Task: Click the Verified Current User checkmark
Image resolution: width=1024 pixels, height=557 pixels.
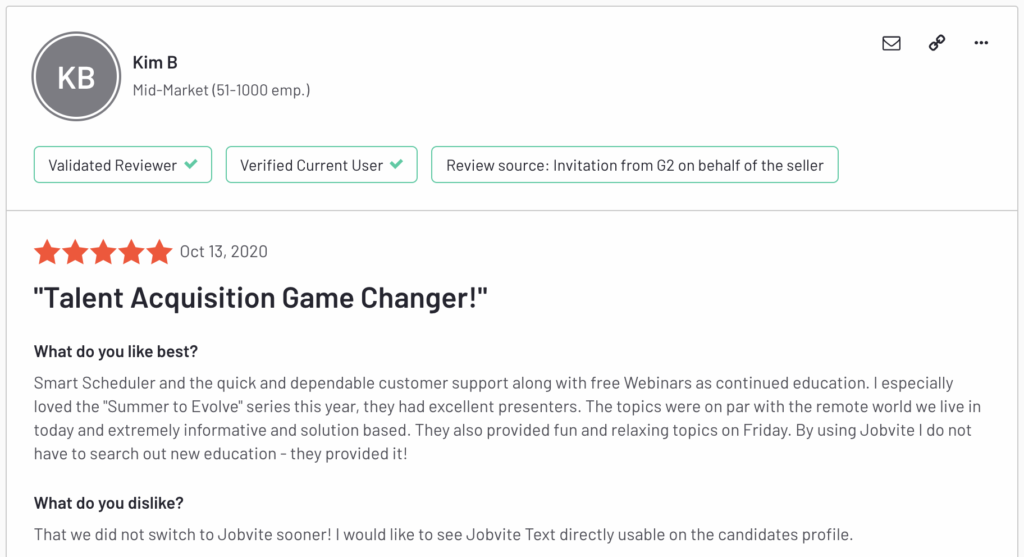Action: click(x=396, y=165)
